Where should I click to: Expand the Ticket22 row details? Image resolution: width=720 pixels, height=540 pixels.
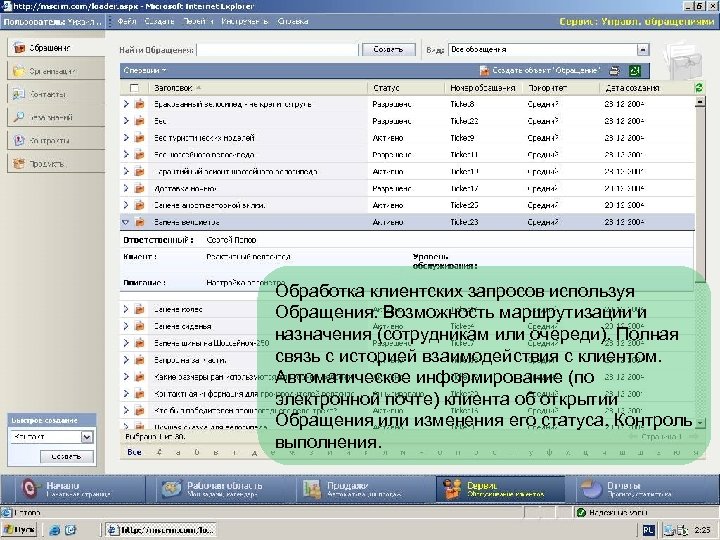point(126,121)
